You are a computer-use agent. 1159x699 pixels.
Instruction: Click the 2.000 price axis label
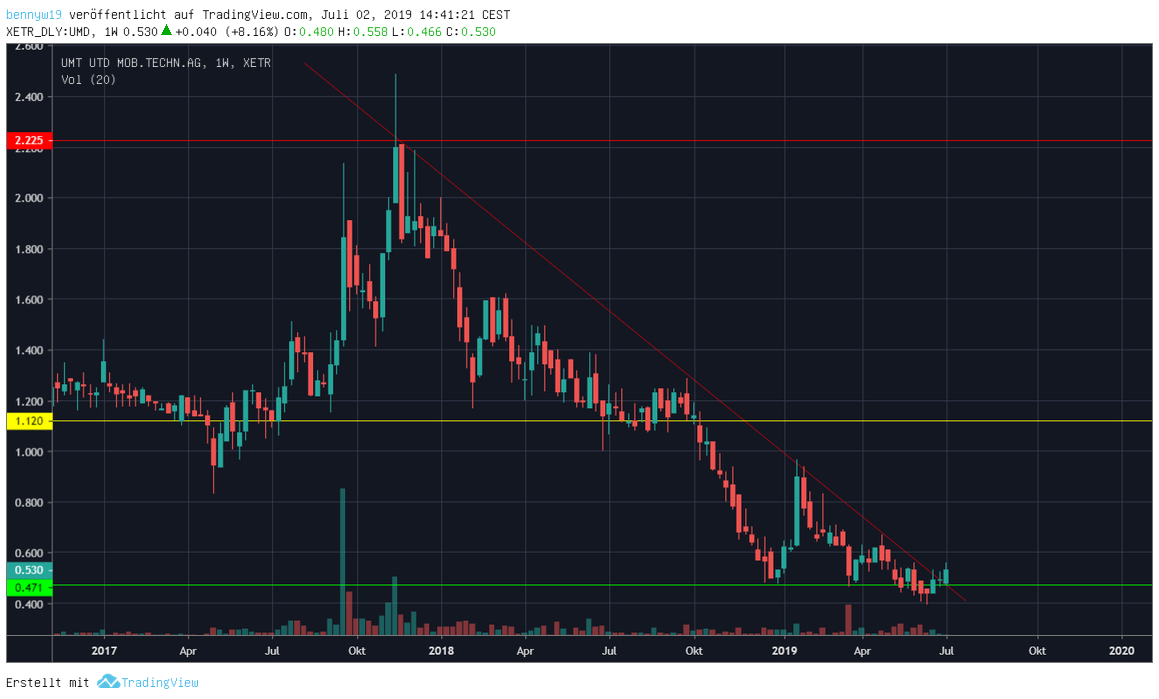coord(30,198)
